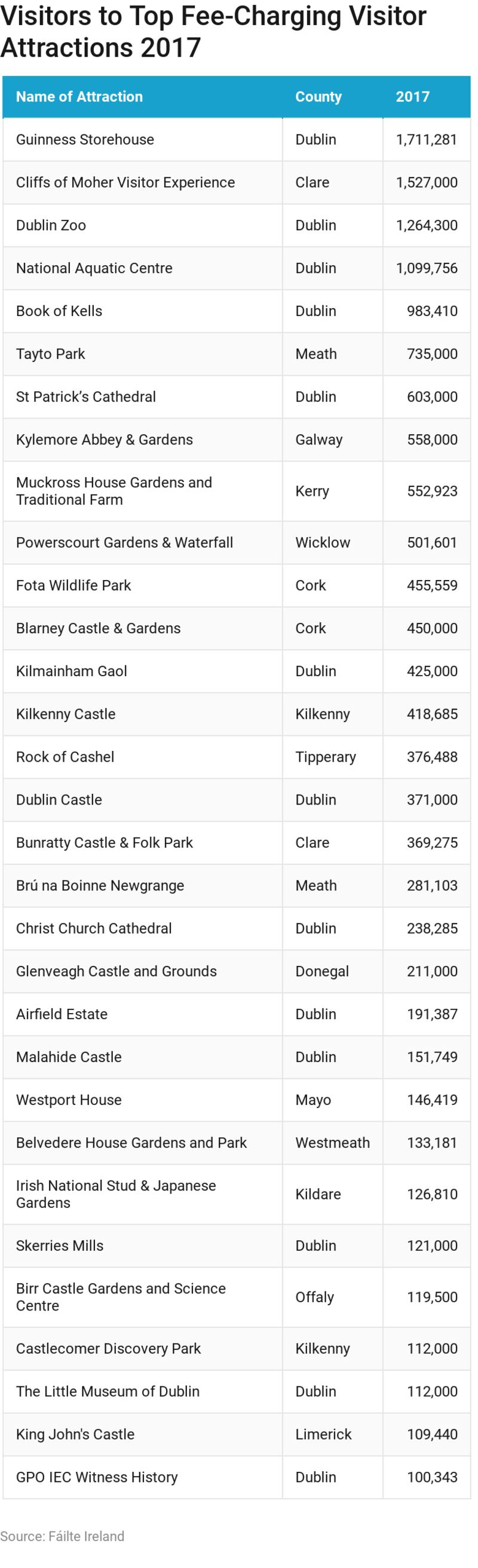The height and width of the screenshot is (1568, 478).
Task: Click Glenveagh Castle's Donegal county cell
Action: click(x=321, y=971)
